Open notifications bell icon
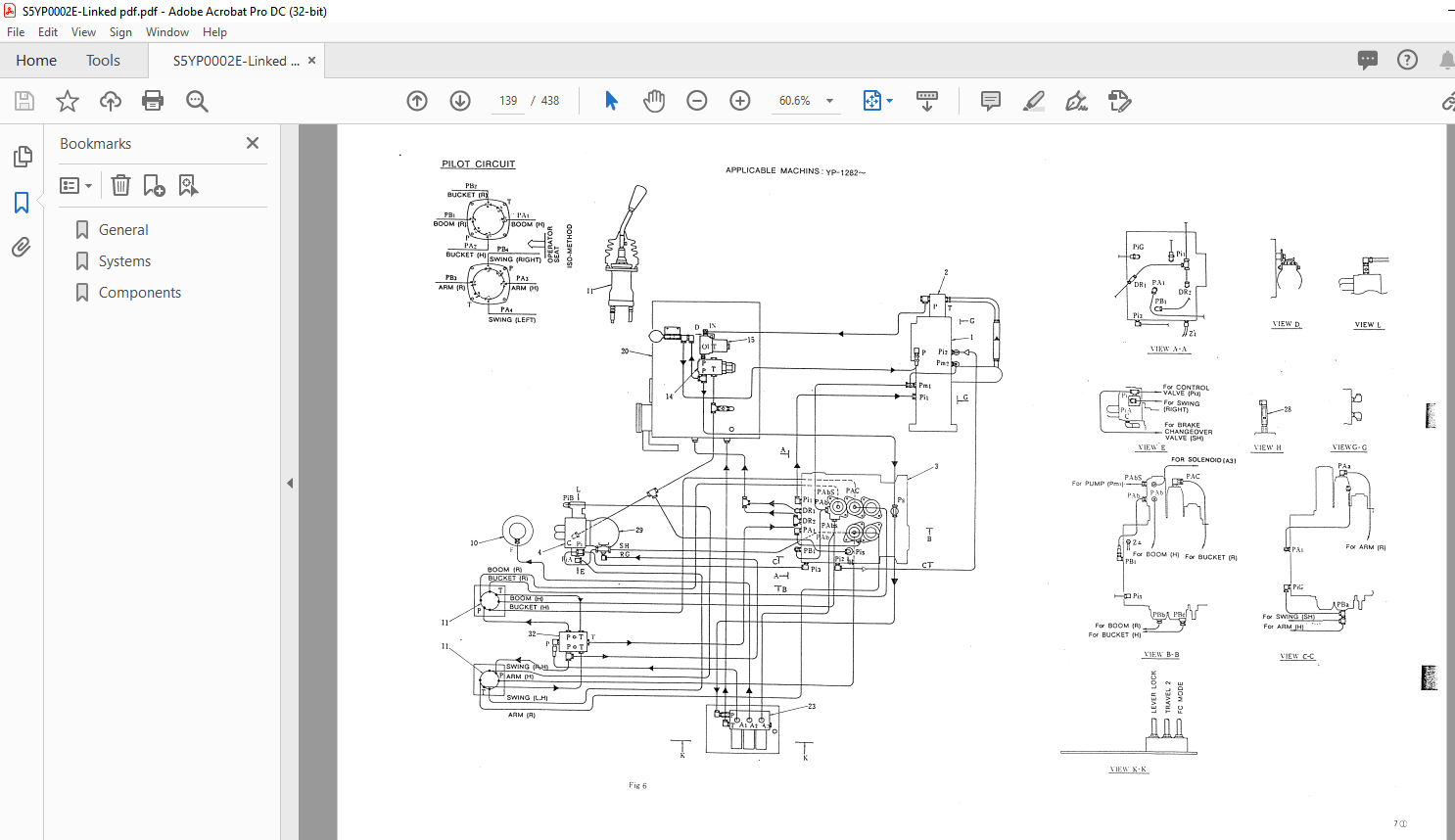This screenshot has width=1455, height=840. pyautogui.click(x=1446, y=60)
